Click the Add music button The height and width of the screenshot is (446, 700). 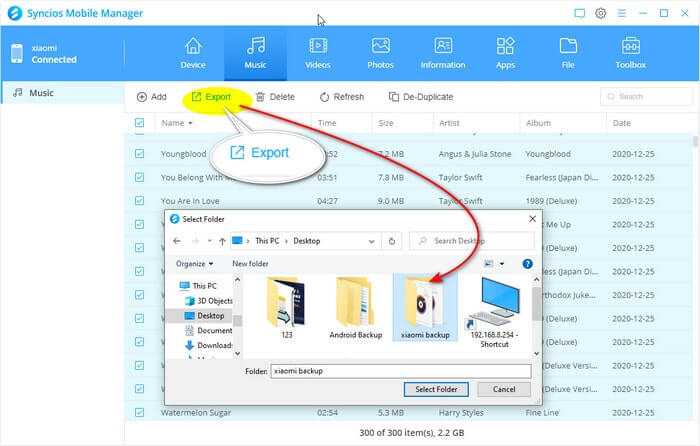[x=151, y=97]
